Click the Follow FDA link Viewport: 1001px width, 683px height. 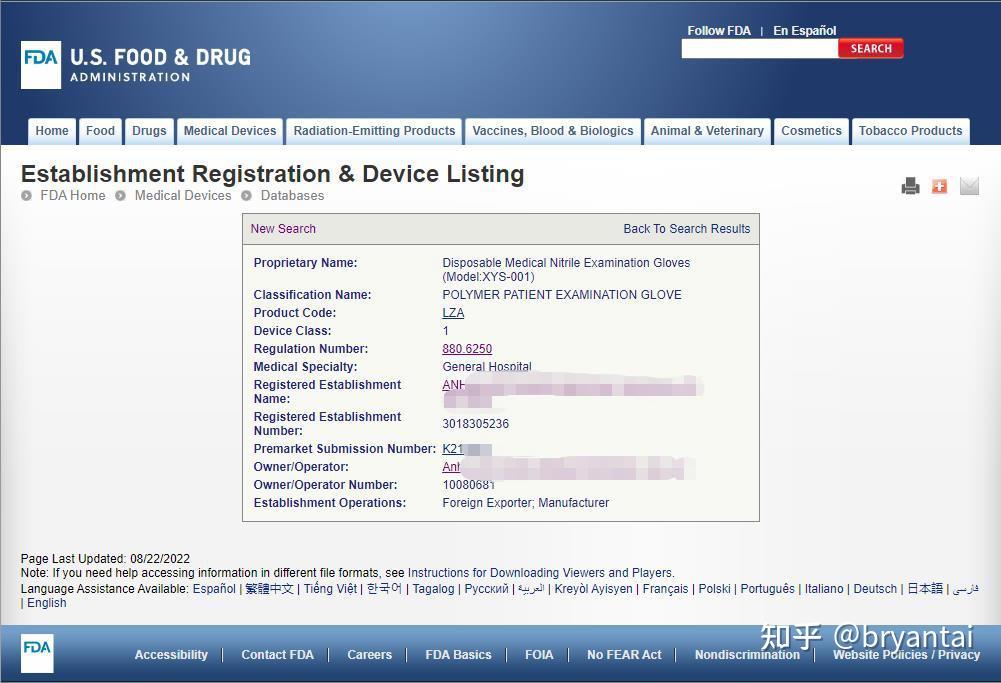click(719, 31)
